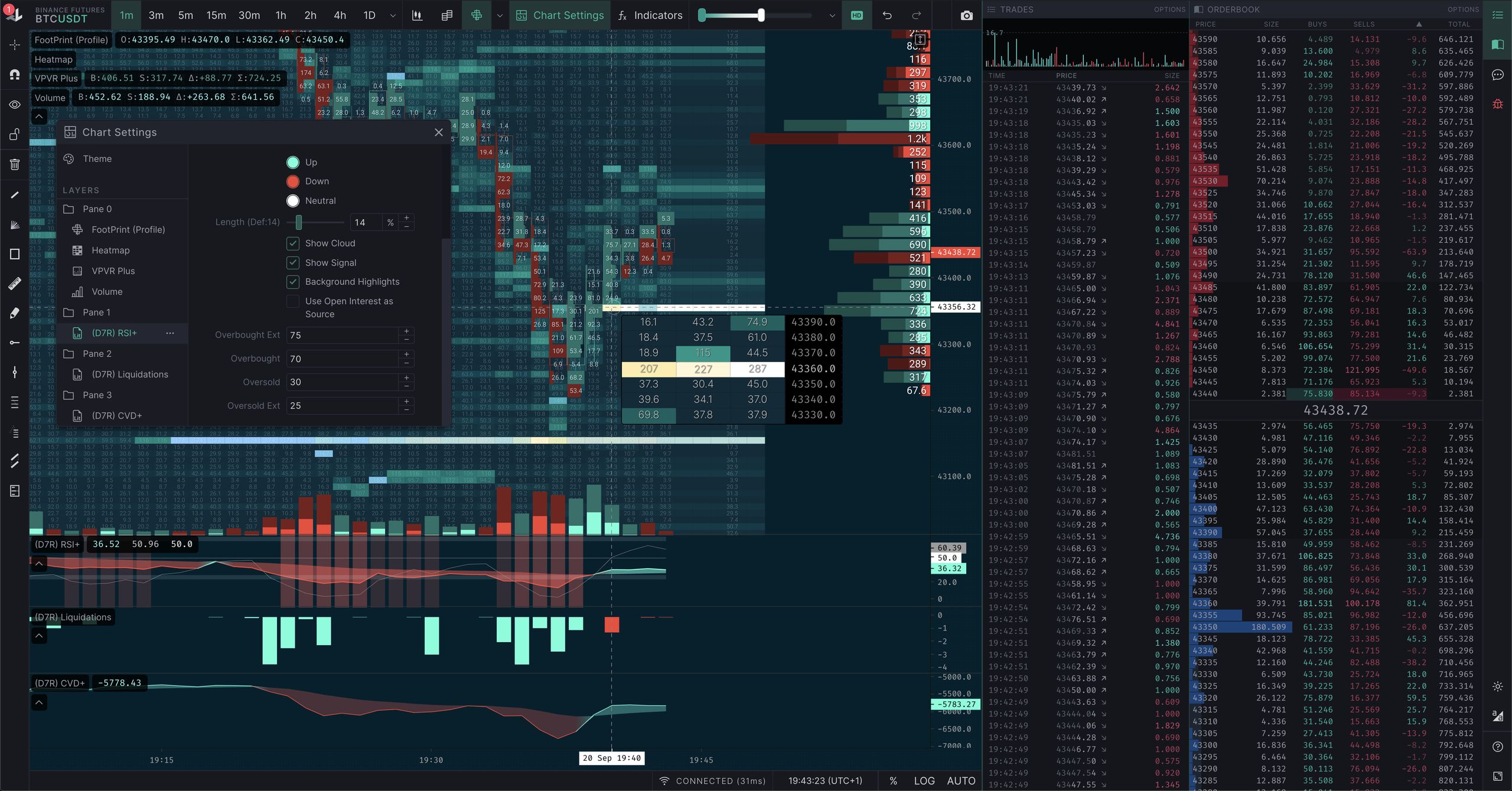Switch to the 15m timeframe
Image resolution: width=1512 pixels, height=791 pixels.
click(216, 15)
